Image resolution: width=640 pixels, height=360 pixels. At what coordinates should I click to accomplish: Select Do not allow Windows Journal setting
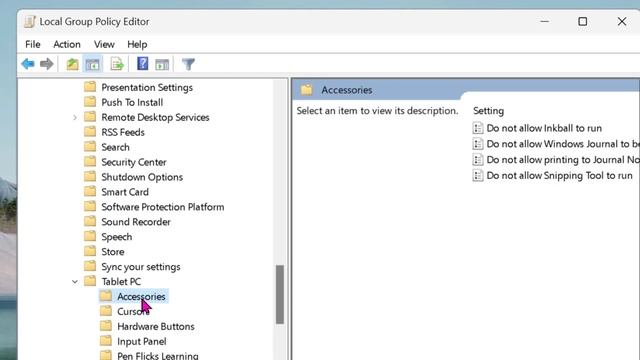click(563, 144)
